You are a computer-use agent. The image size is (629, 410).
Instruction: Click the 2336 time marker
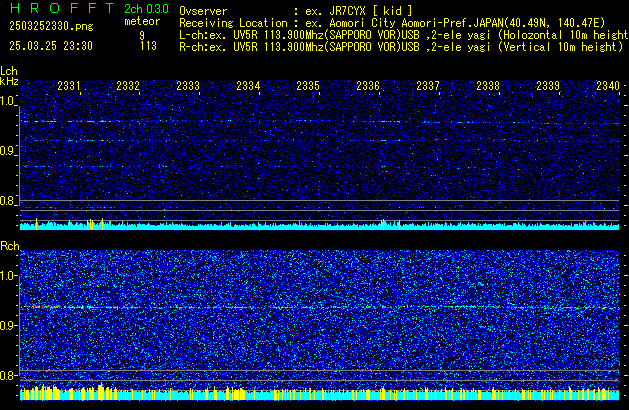click(368, 86)
